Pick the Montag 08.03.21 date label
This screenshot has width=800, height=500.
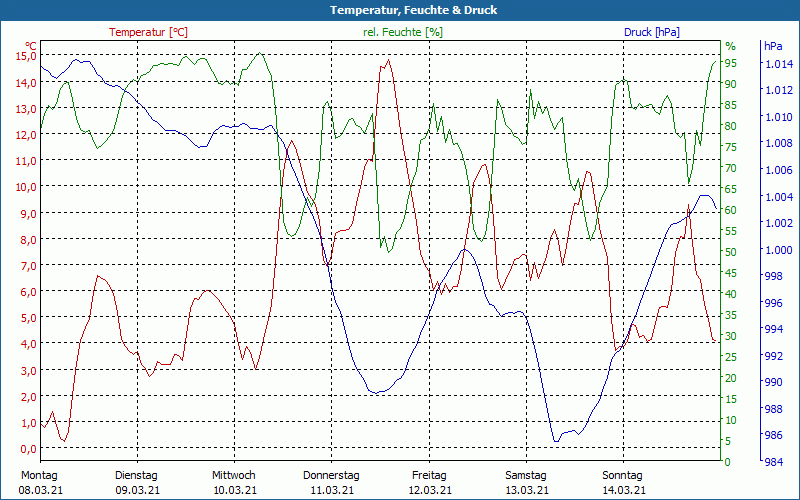click(39, 482)
